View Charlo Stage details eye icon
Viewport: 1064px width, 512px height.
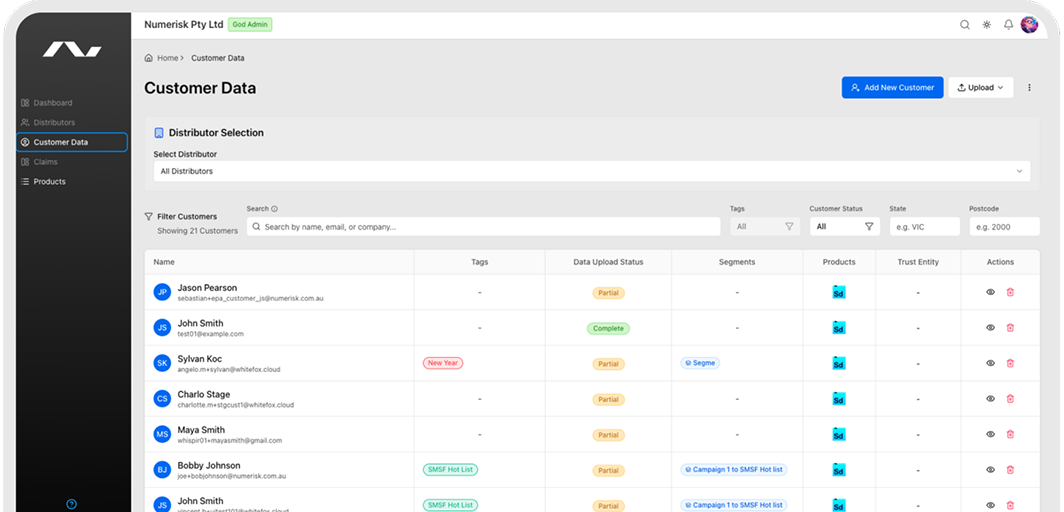click(x=990, y=399)
